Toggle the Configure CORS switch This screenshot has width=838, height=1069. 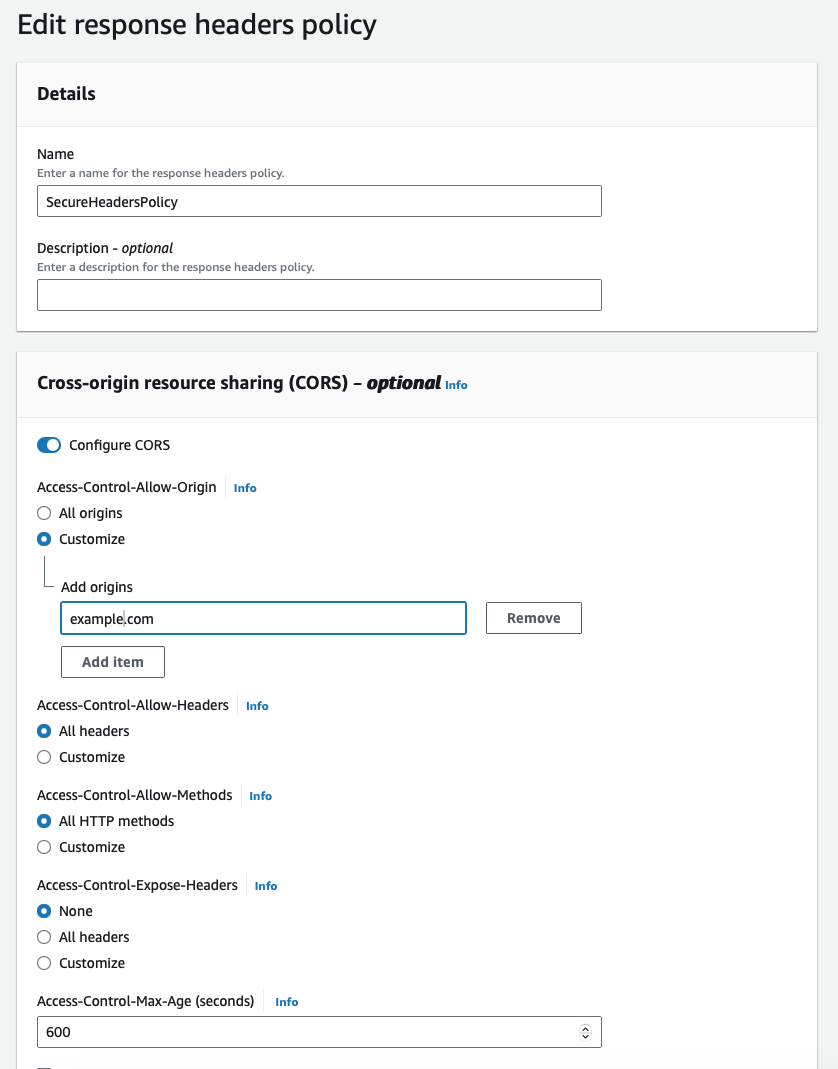point(49,445)
